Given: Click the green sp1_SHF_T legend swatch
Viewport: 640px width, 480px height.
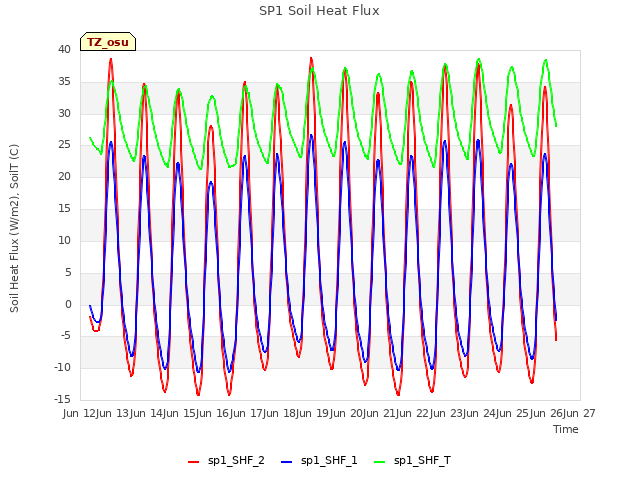Looking at the screenshot, I should click(x=380, y=462).
